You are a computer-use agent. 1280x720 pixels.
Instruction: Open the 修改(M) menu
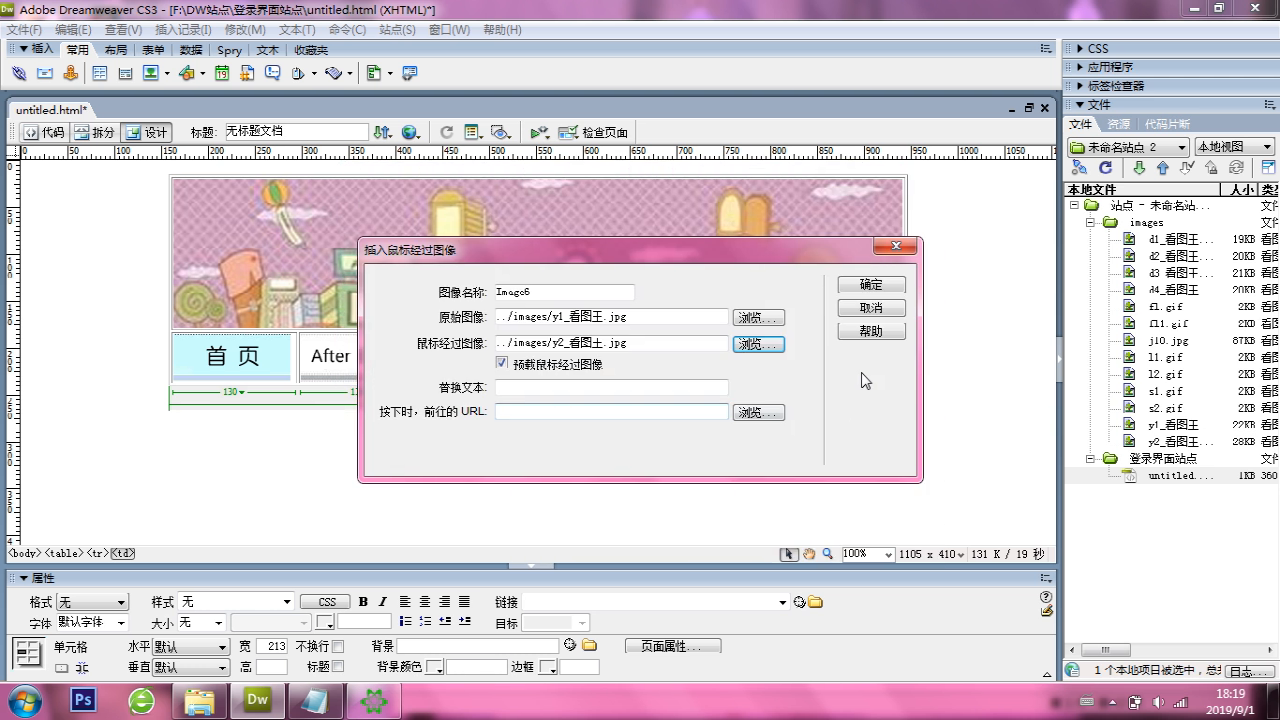pos(245,30)
